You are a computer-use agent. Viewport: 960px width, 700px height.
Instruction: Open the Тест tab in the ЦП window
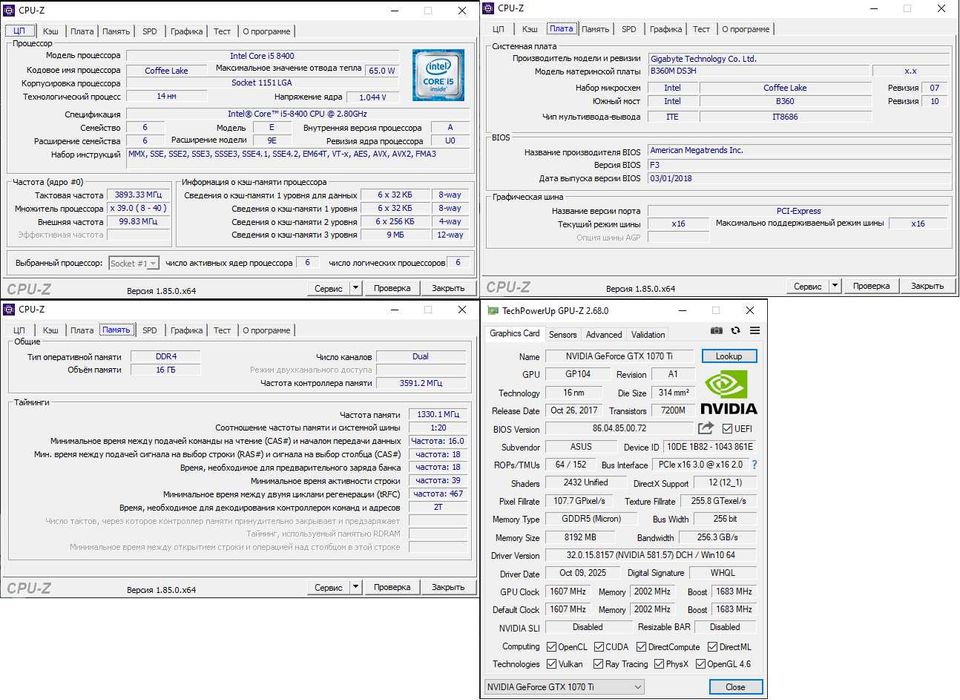coord(222,31)
